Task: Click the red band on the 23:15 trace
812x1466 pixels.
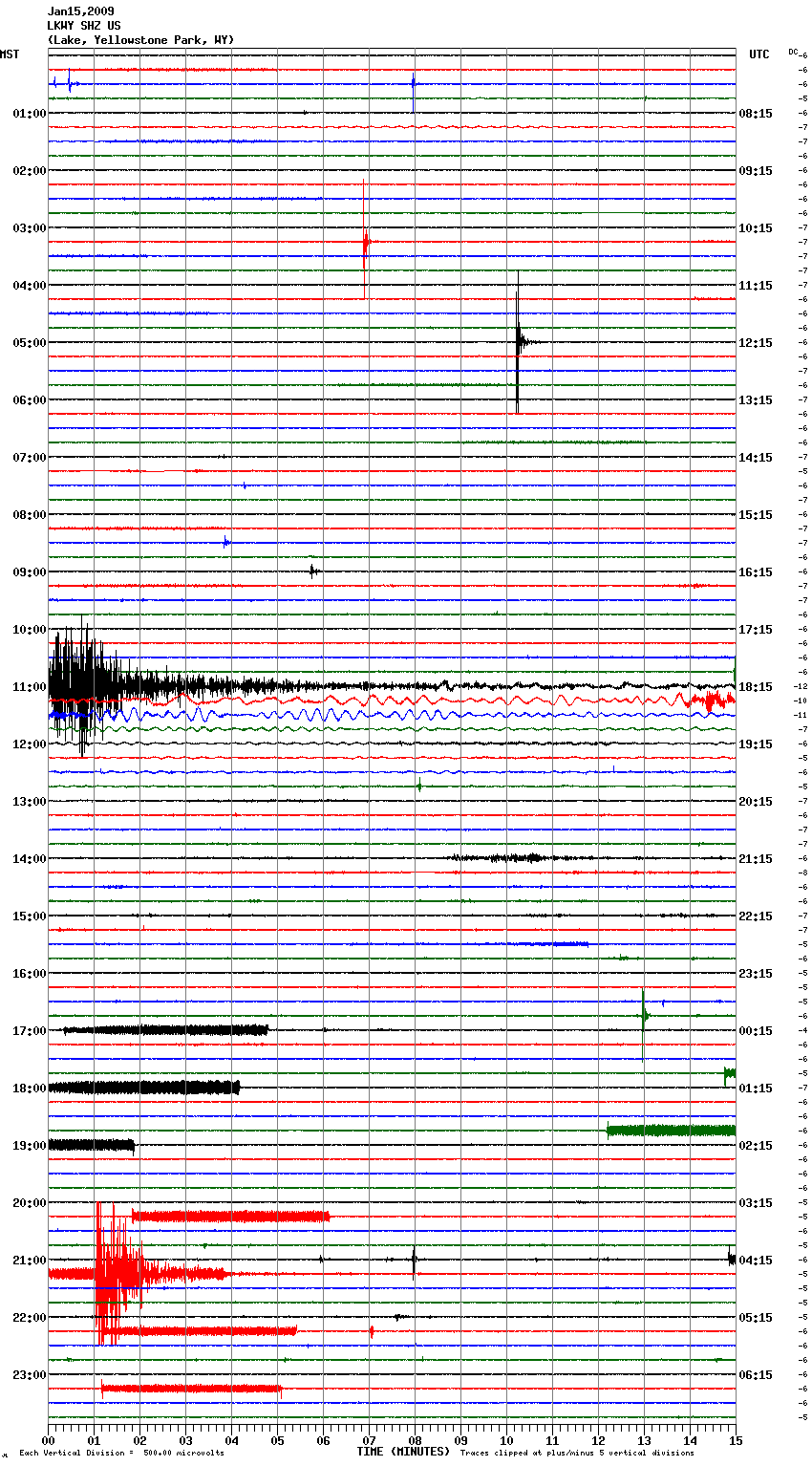Action: pyautogui.click(x=191, y=1389)
